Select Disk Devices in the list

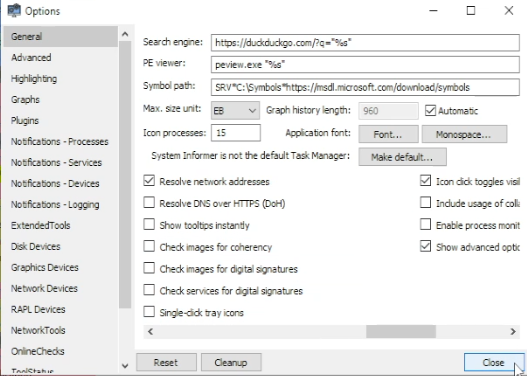[61, 246]
